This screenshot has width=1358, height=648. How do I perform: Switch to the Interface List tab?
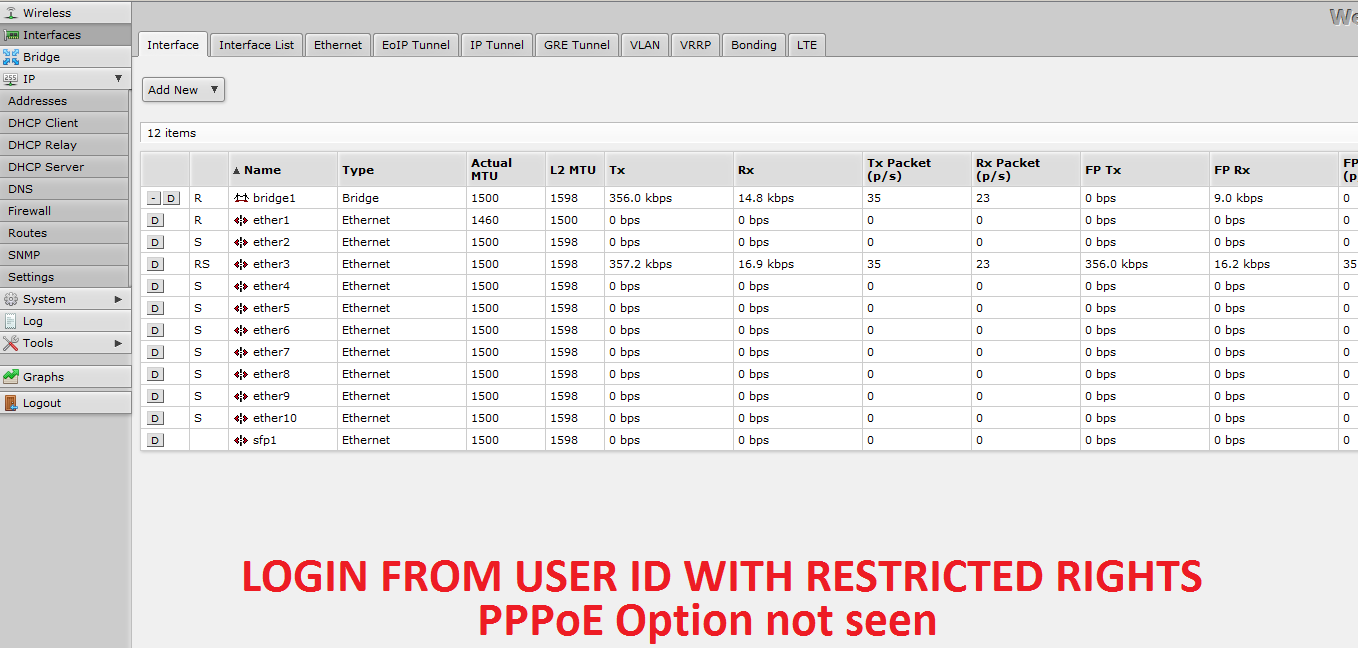pyautogui.click(x=257, y=45)
